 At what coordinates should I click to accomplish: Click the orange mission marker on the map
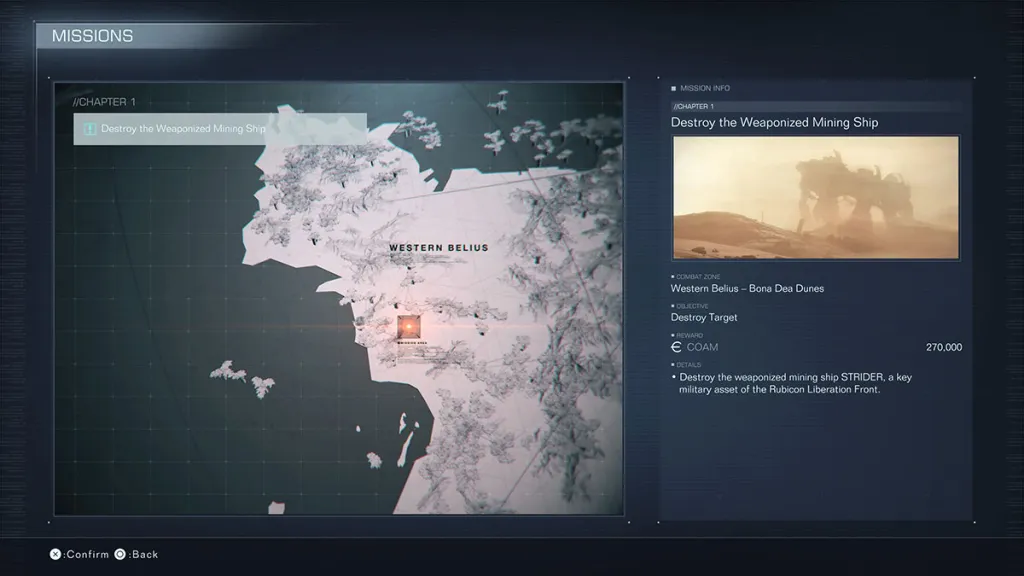tap(408, 326)
